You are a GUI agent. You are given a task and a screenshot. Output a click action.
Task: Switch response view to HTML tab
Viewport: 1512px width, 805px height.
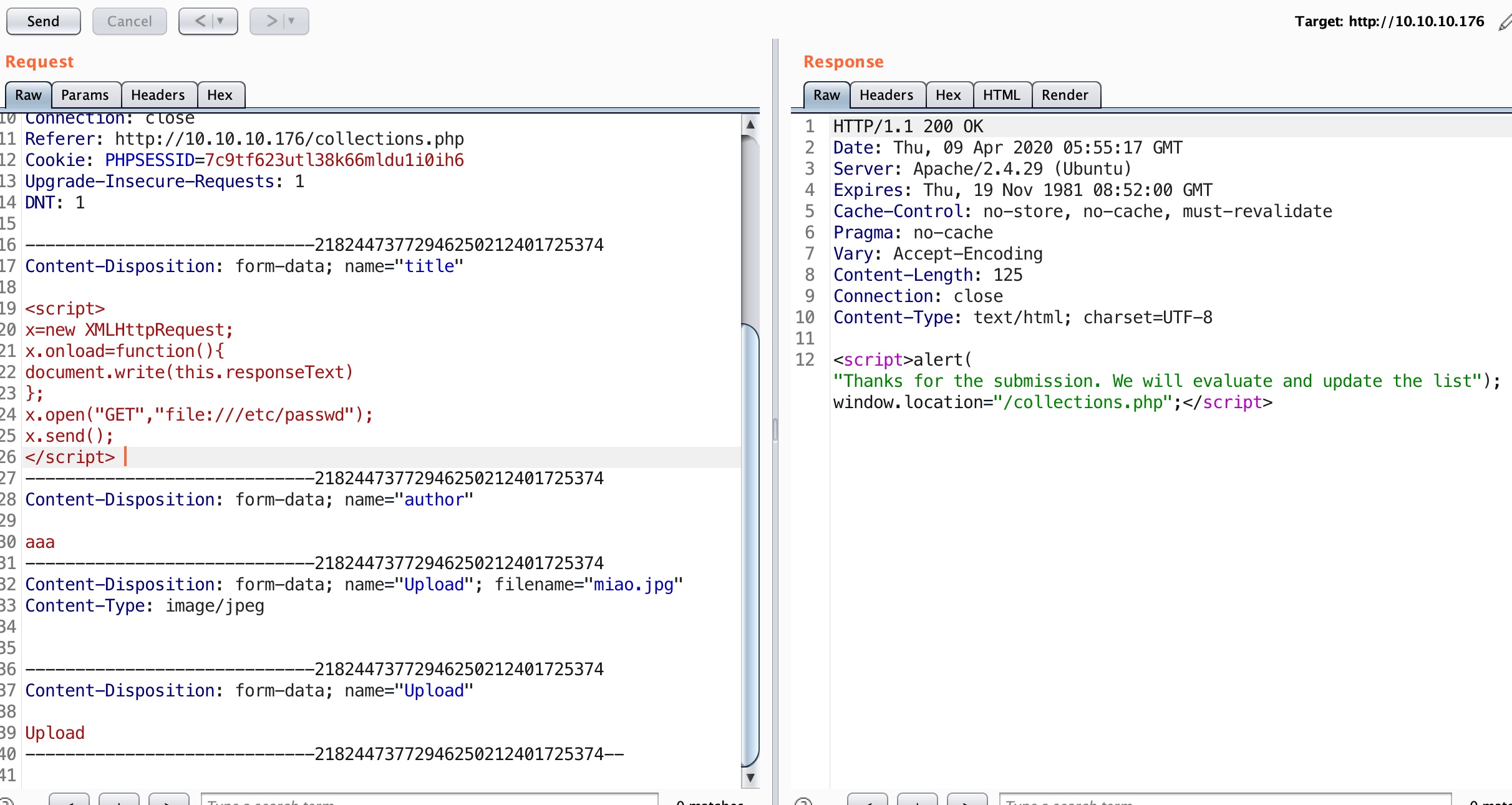pos(1001,95)
